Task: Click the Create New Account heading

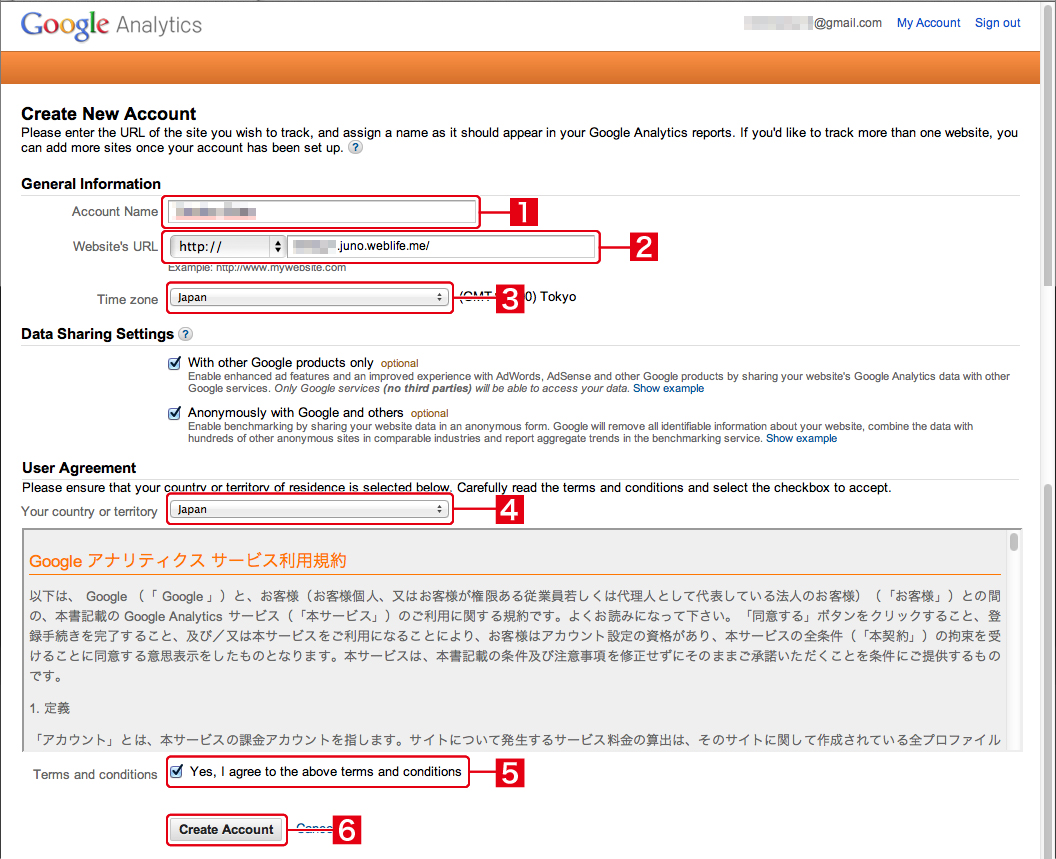Action: coord(108,114)
